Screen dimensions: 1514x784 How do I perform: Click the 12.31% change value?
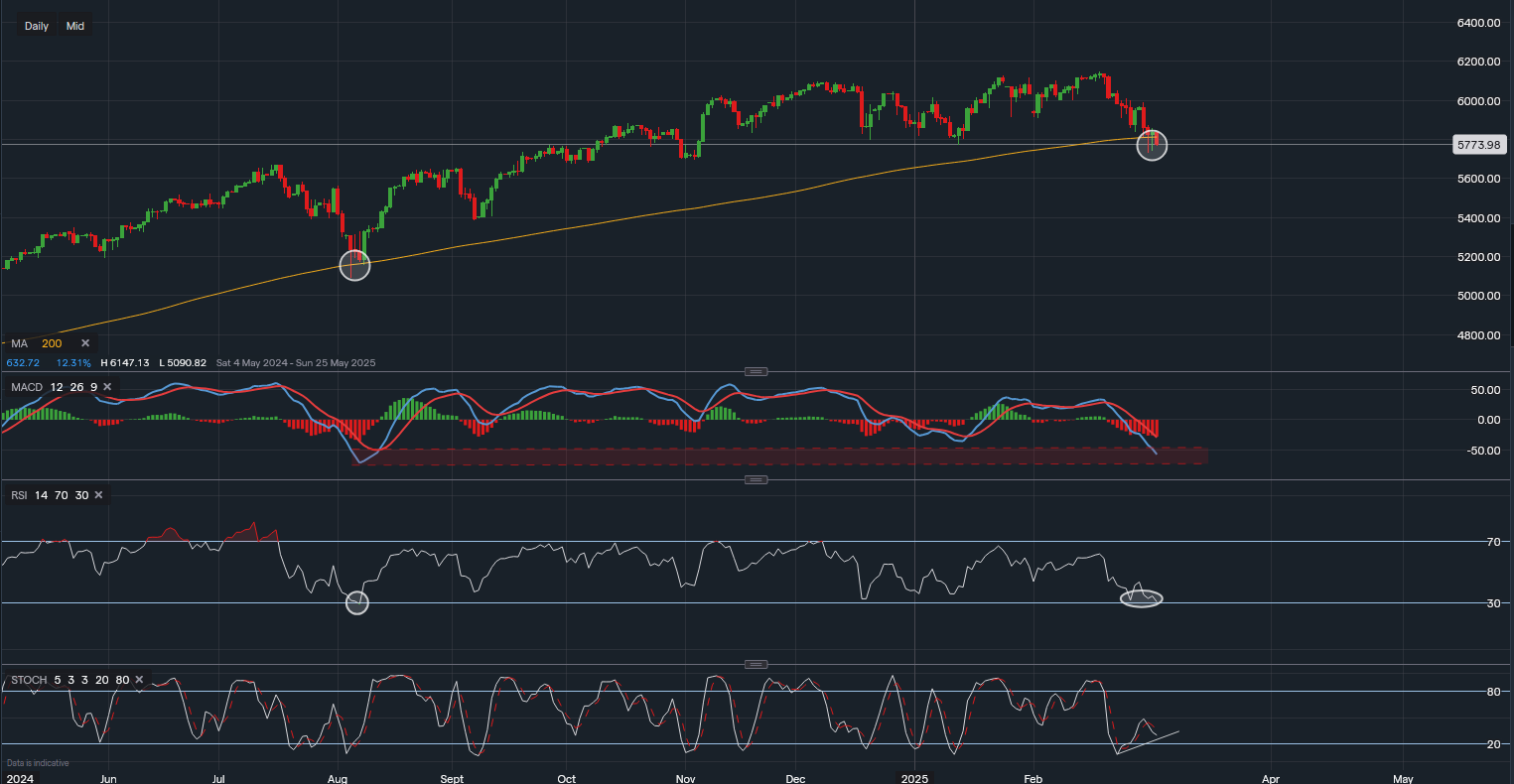tap(73, 363)
